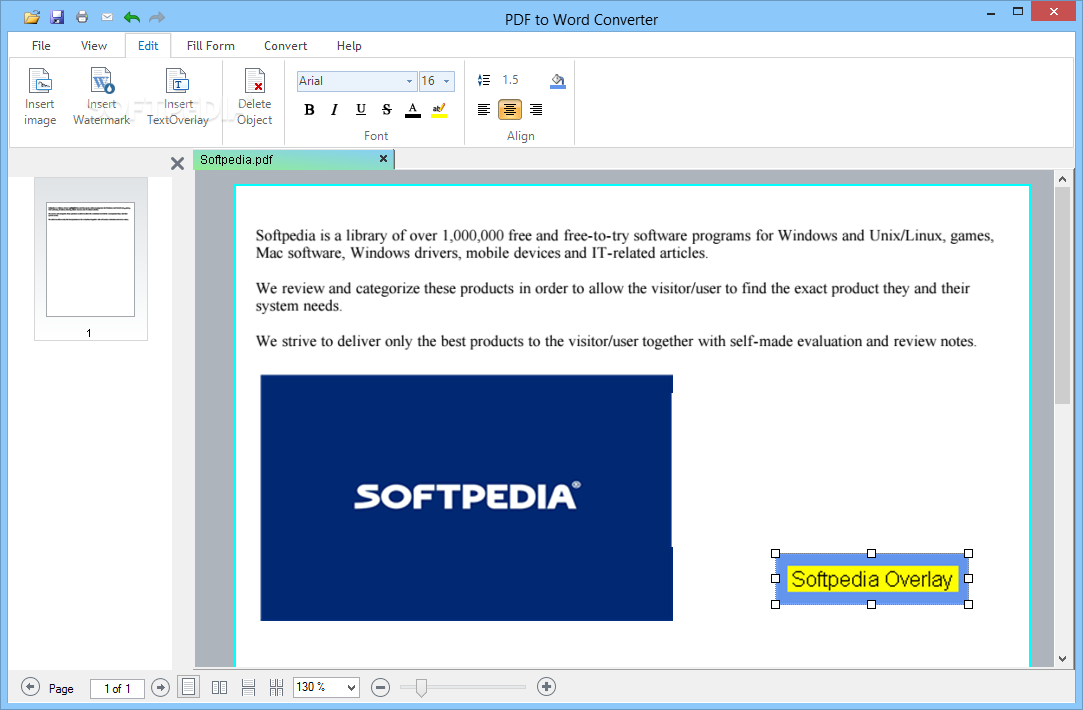Toggle bold formatting
This screenshot has height=710, width=1083.
(x=309, y=110)
